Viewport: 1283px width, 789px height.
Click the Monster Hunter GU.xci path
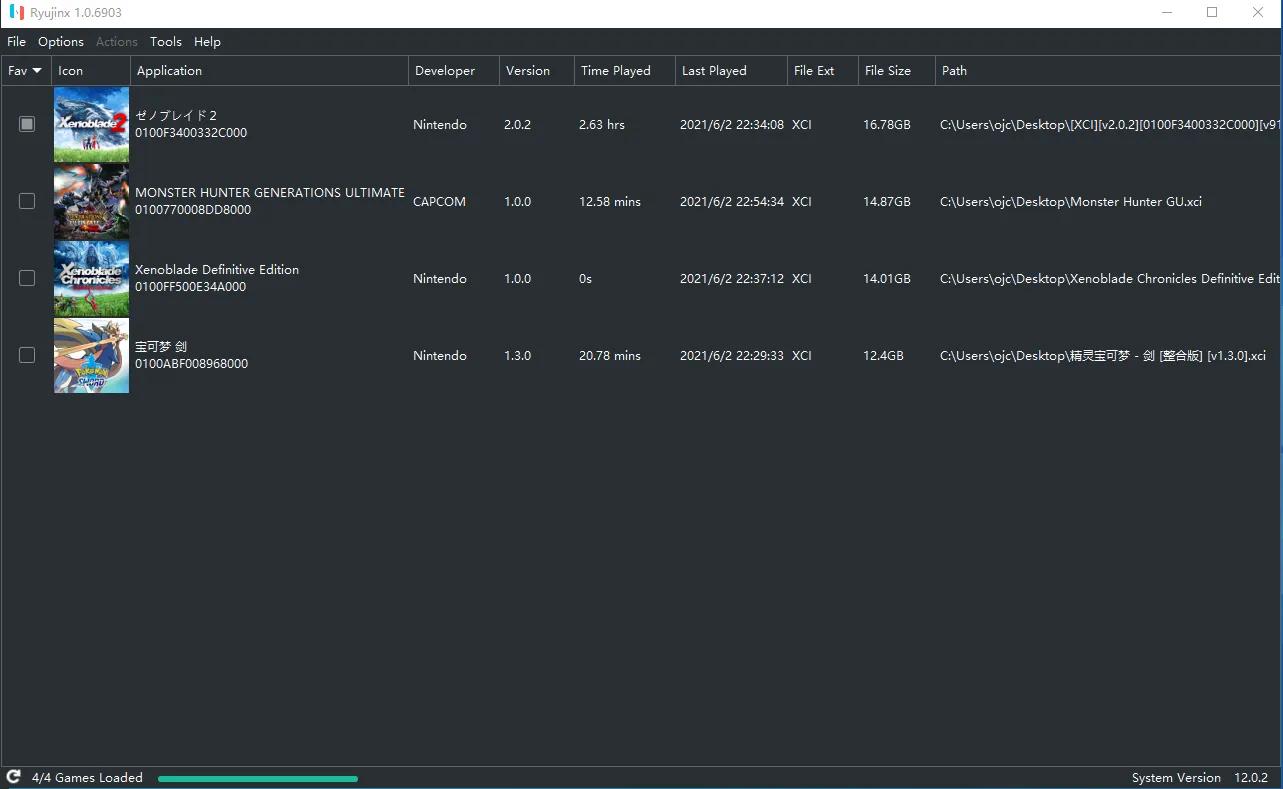click(x=1071, y=202)
